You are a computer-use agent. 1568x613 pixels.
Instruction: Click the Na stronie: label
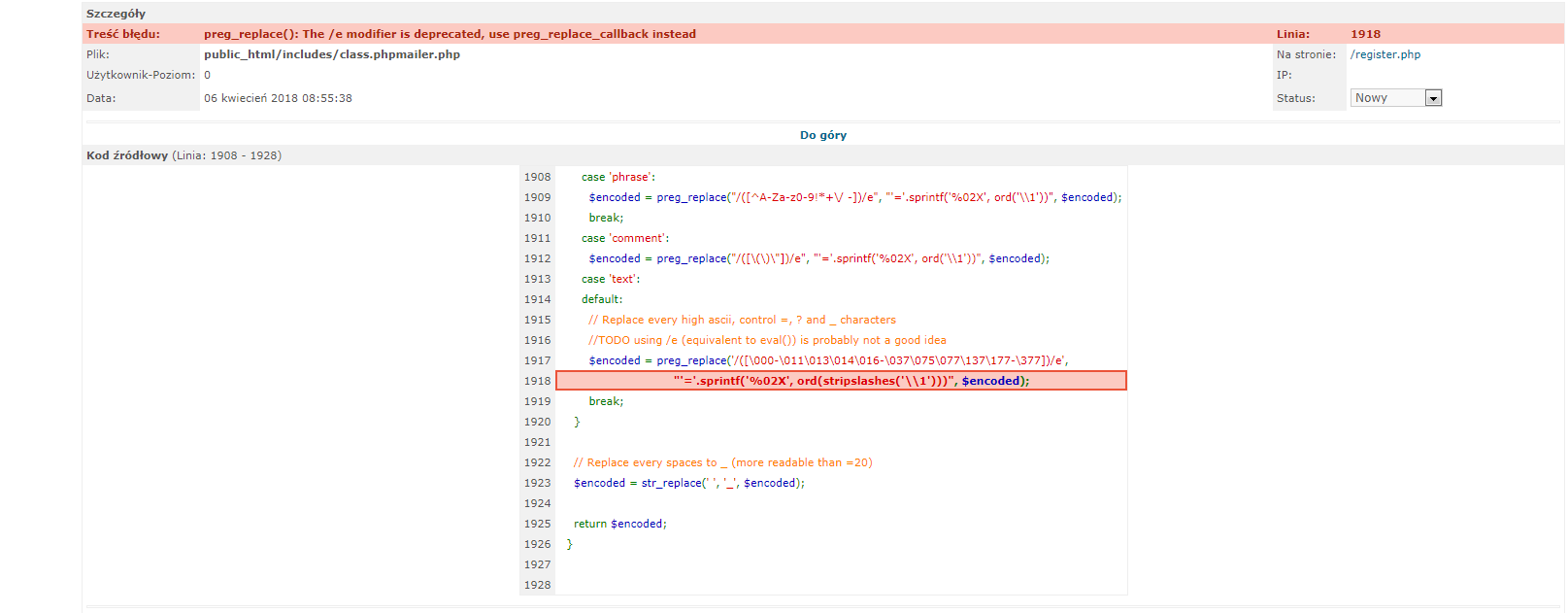pyautogui.click(x=1306, y=54)
